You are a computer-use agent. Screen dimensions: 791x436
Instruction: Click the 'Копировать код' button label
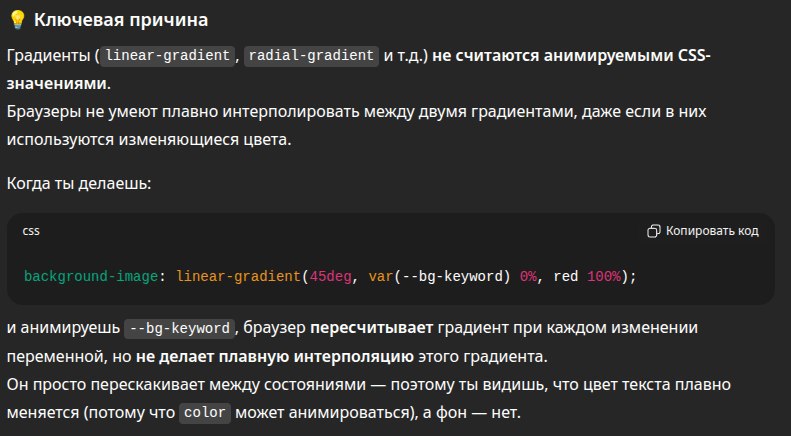click(x=712, y=231)
